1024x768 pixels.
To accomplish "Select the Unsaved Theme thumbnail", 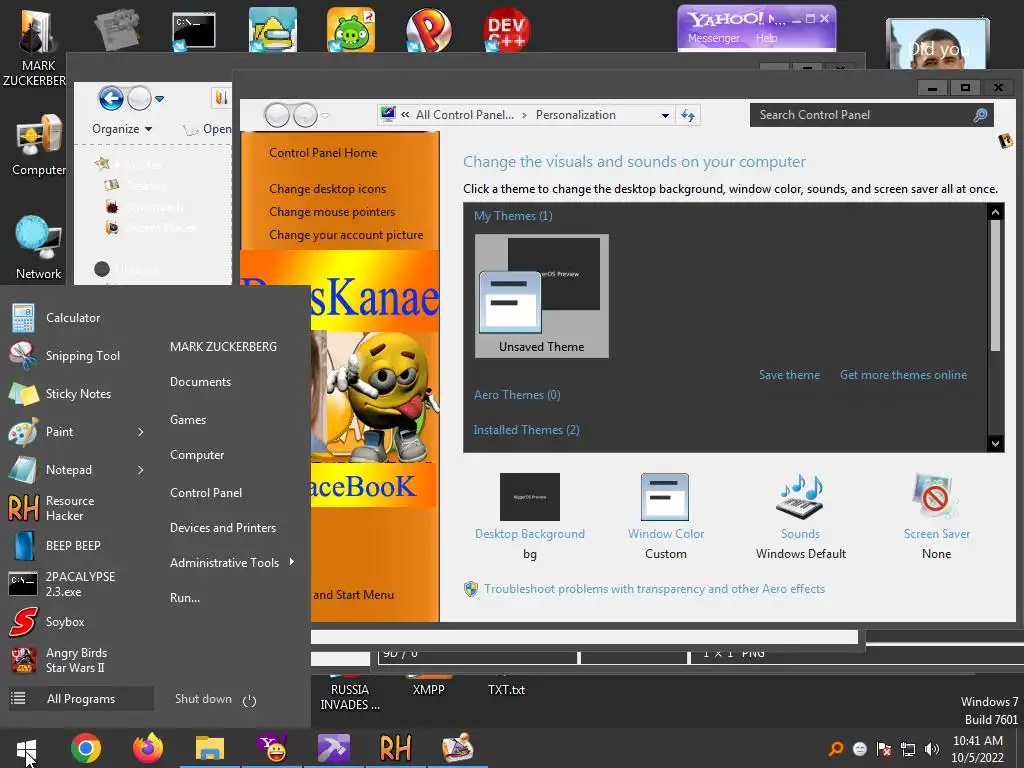I will (541, 296).
